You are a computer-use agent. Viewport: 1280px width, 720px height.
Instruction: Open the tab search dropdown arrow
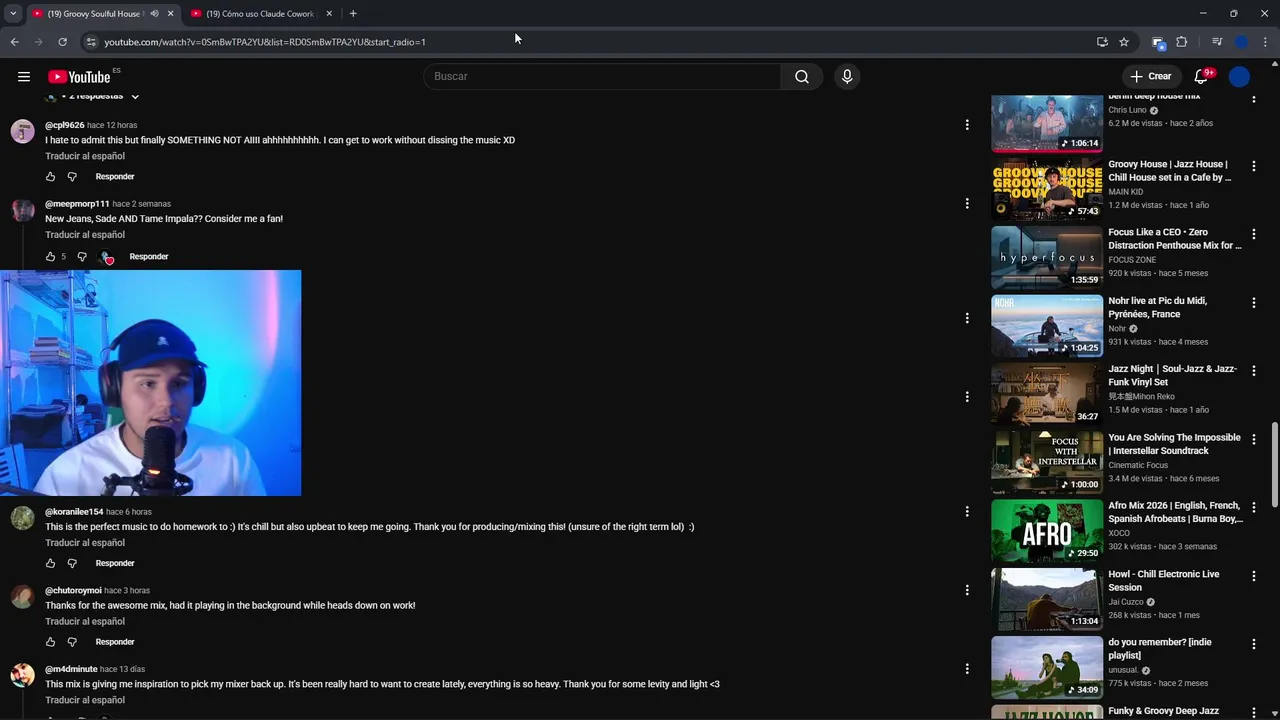pyautogui.click(x=13, y=14)
